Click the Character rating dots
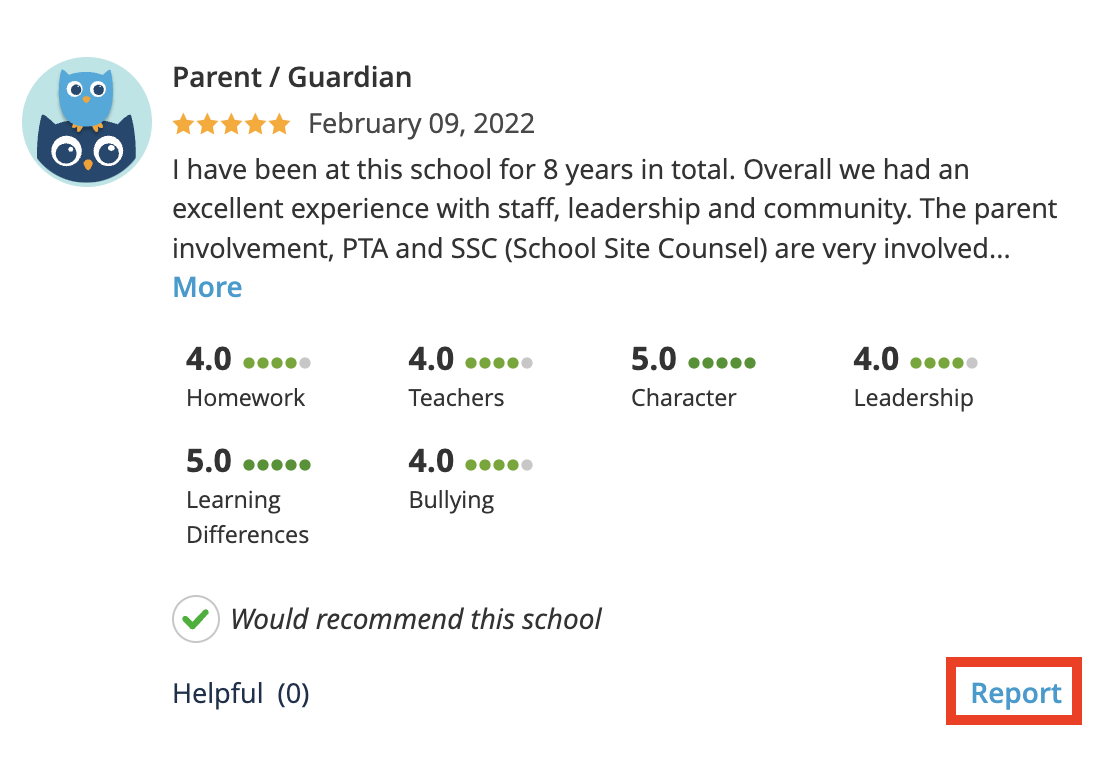This screenshot has height=760, width=1104. pos(722,362)
